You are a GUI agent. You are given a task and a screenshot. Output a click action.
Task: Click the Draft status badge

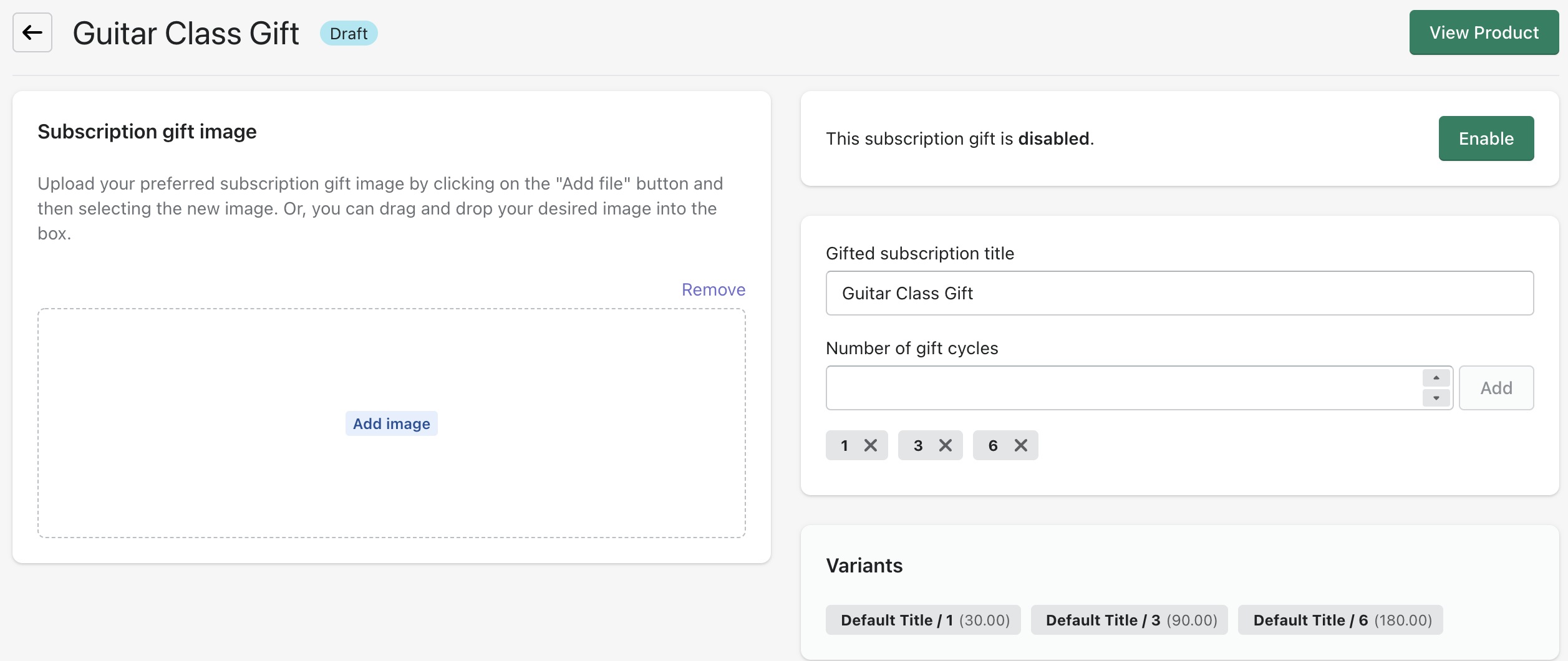tap(349, 33)
